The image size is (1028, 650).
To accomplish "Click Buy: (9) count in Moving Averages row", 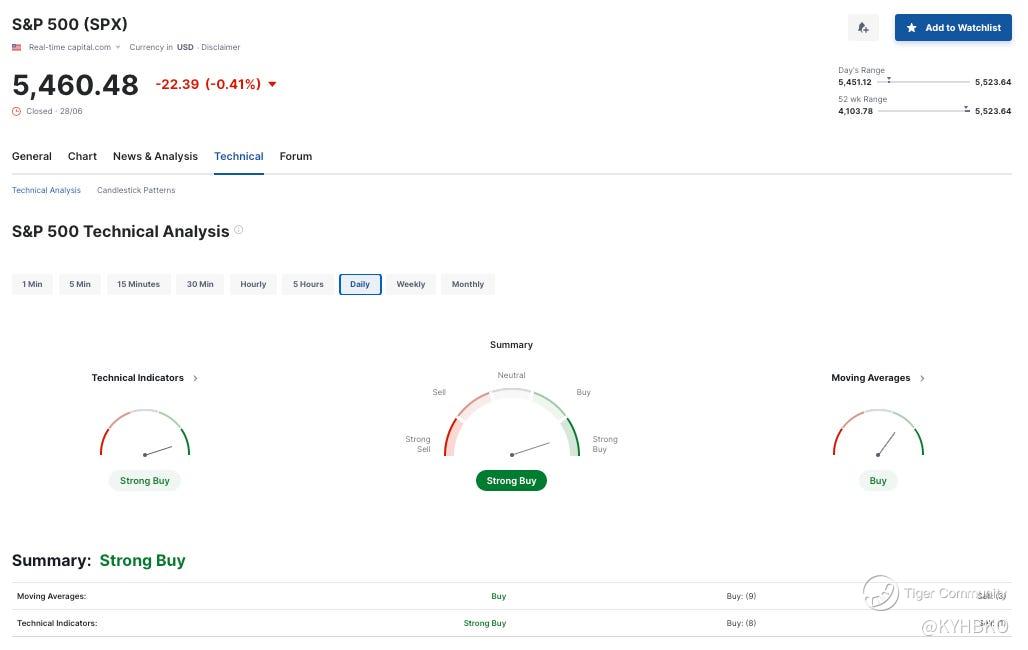I will 741,596.
